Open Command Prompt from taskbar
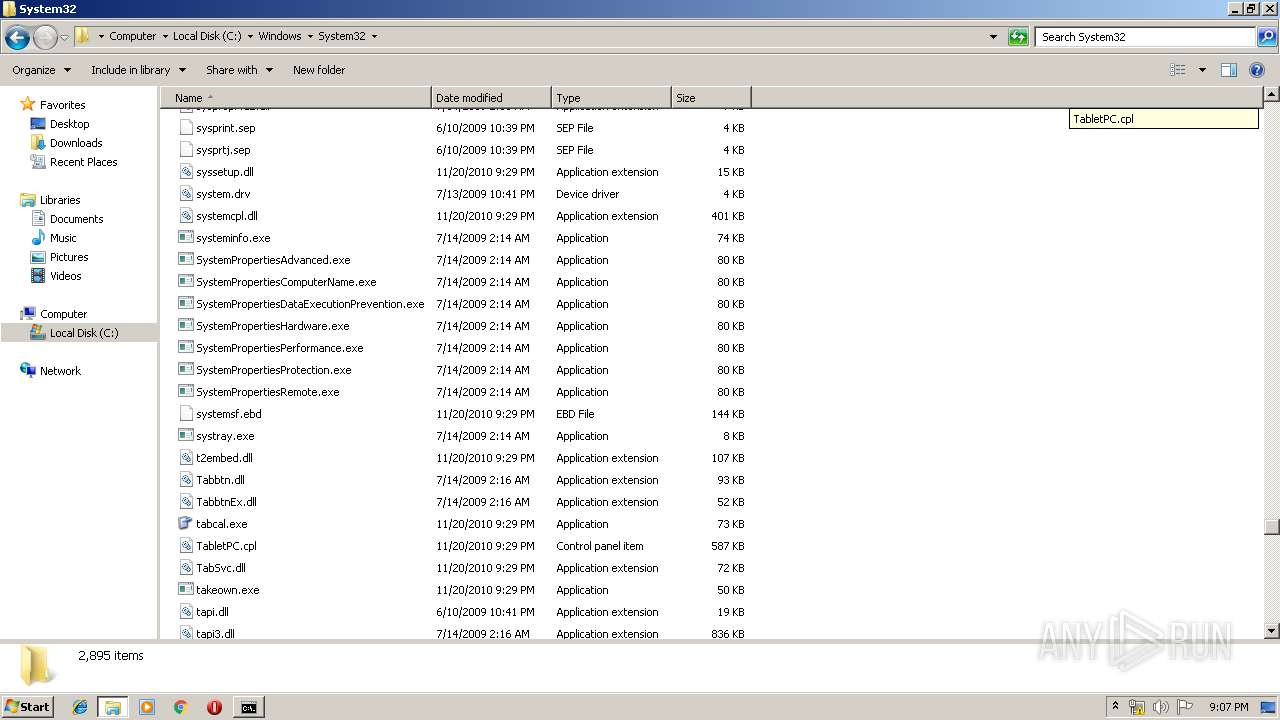The image size is (1280, 720). (x=249, y=707)
